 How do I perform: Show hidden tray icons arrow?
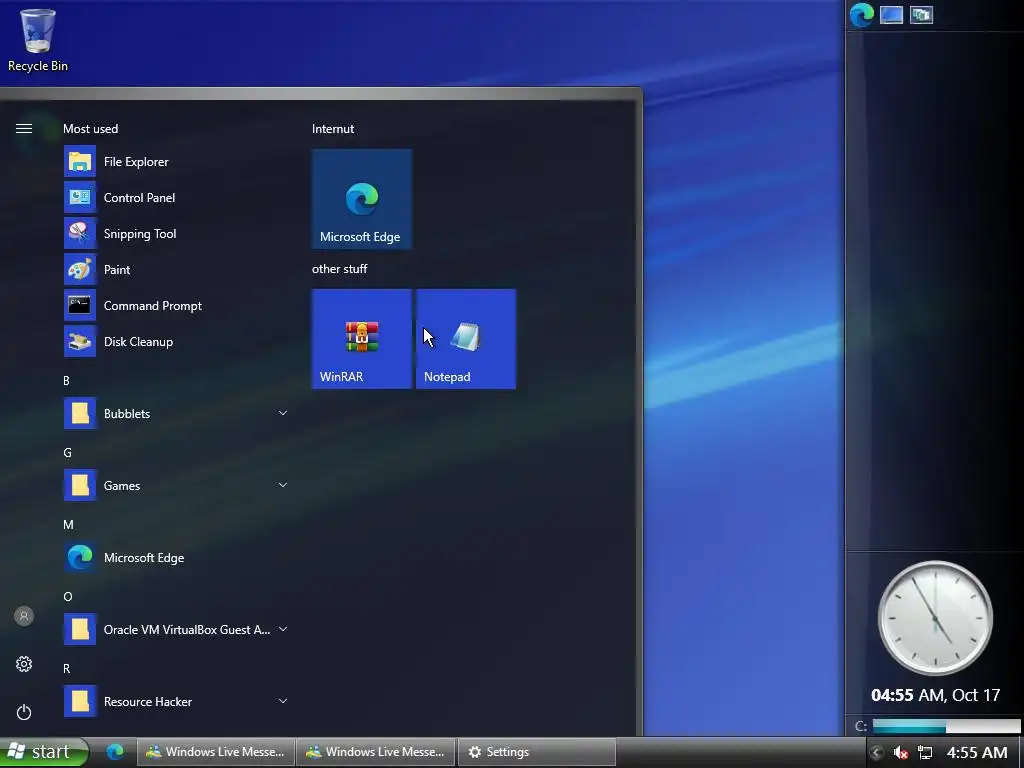[x=876, y=752]
